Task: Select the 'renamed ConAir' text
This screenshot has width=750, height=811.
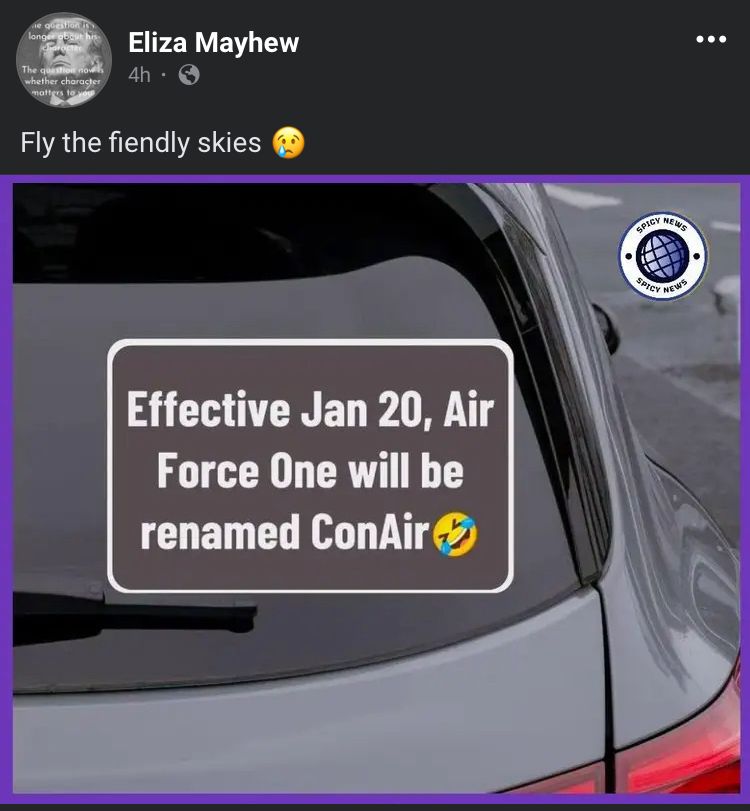Action: 285,532
